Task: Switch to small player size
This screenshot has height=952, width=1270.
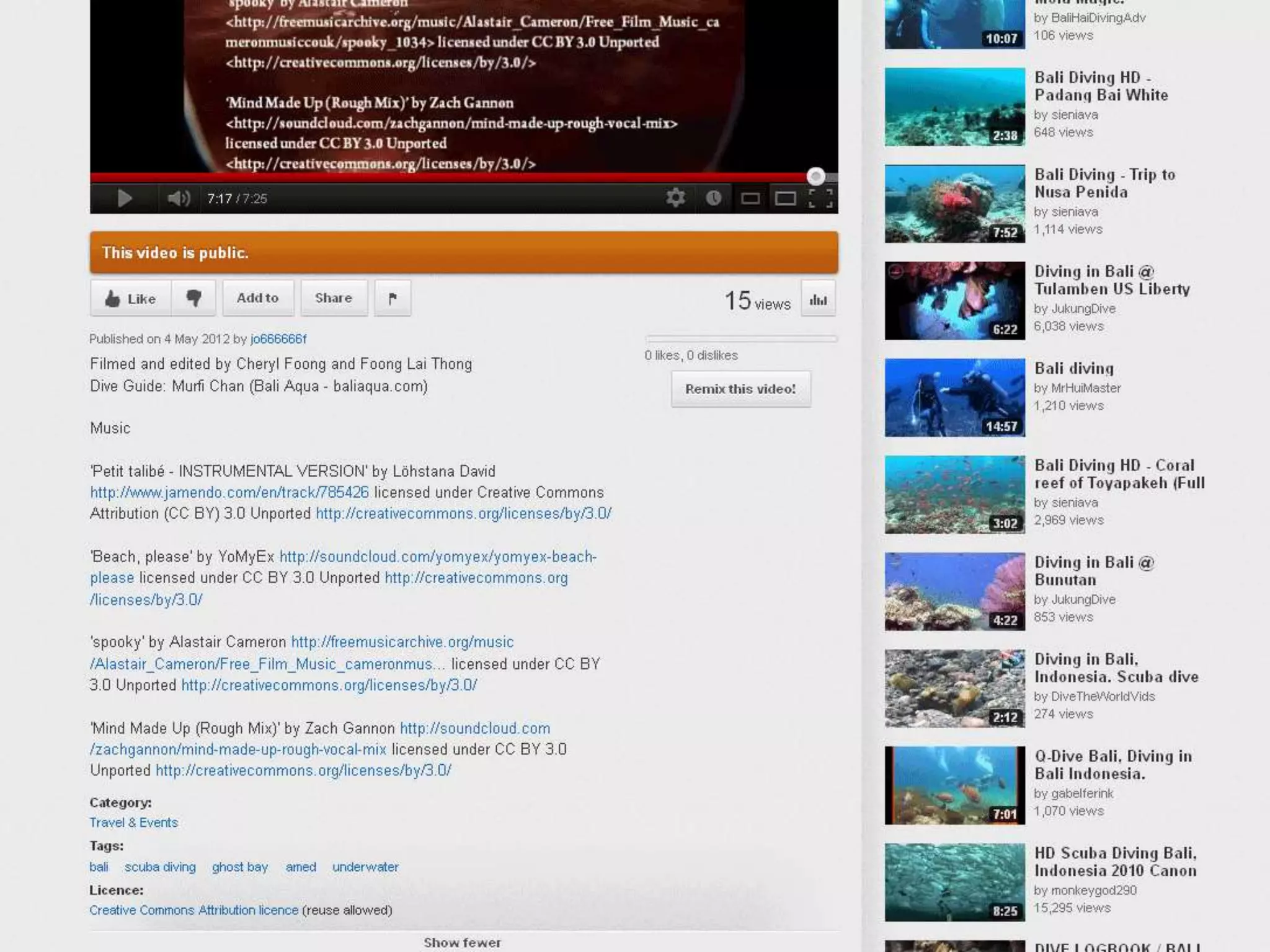Action: pyautogui.click(x=750, y=198)
